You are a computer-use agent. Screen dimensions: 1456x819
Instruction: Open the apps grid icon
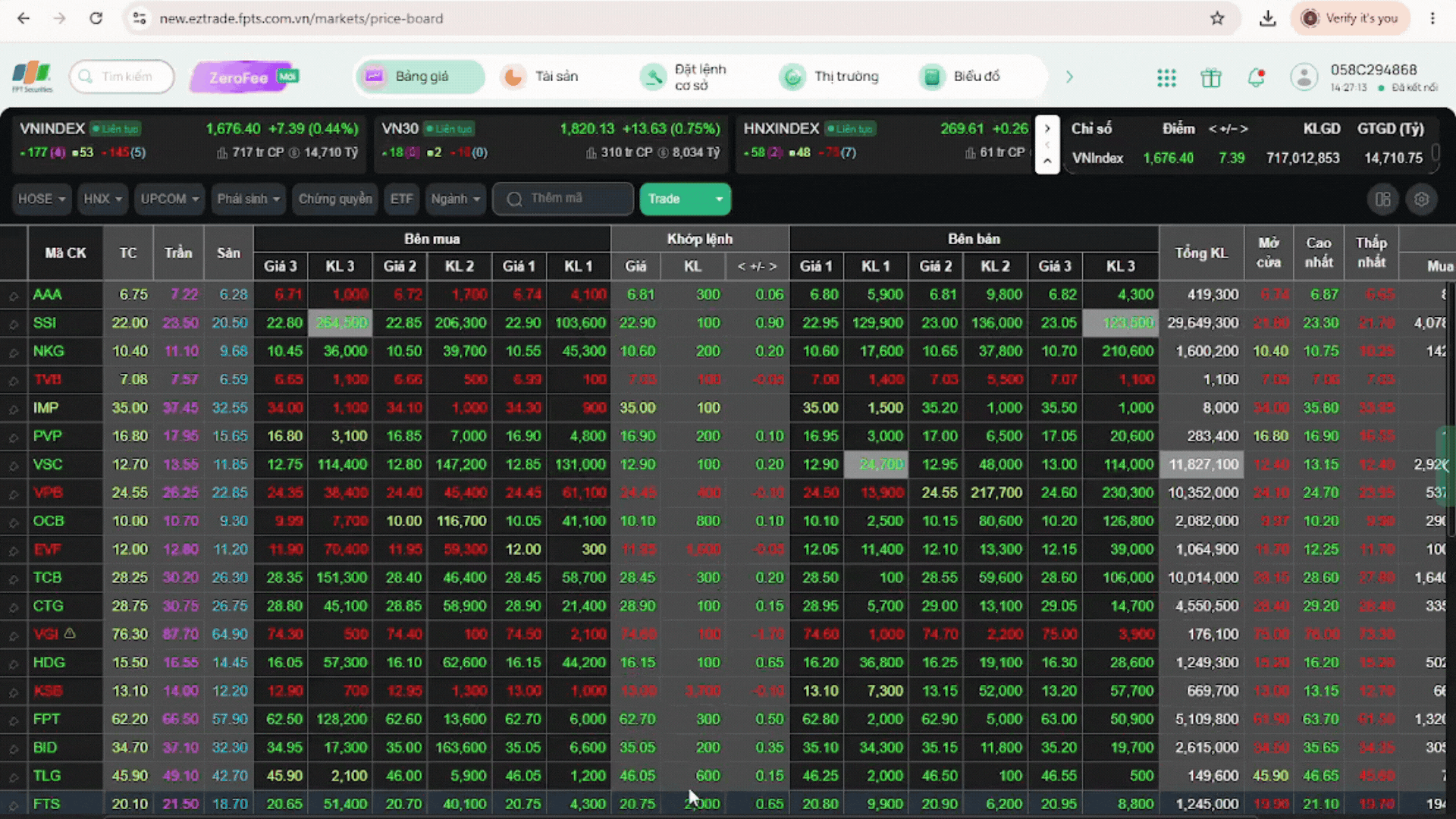tap(1166, 77)
